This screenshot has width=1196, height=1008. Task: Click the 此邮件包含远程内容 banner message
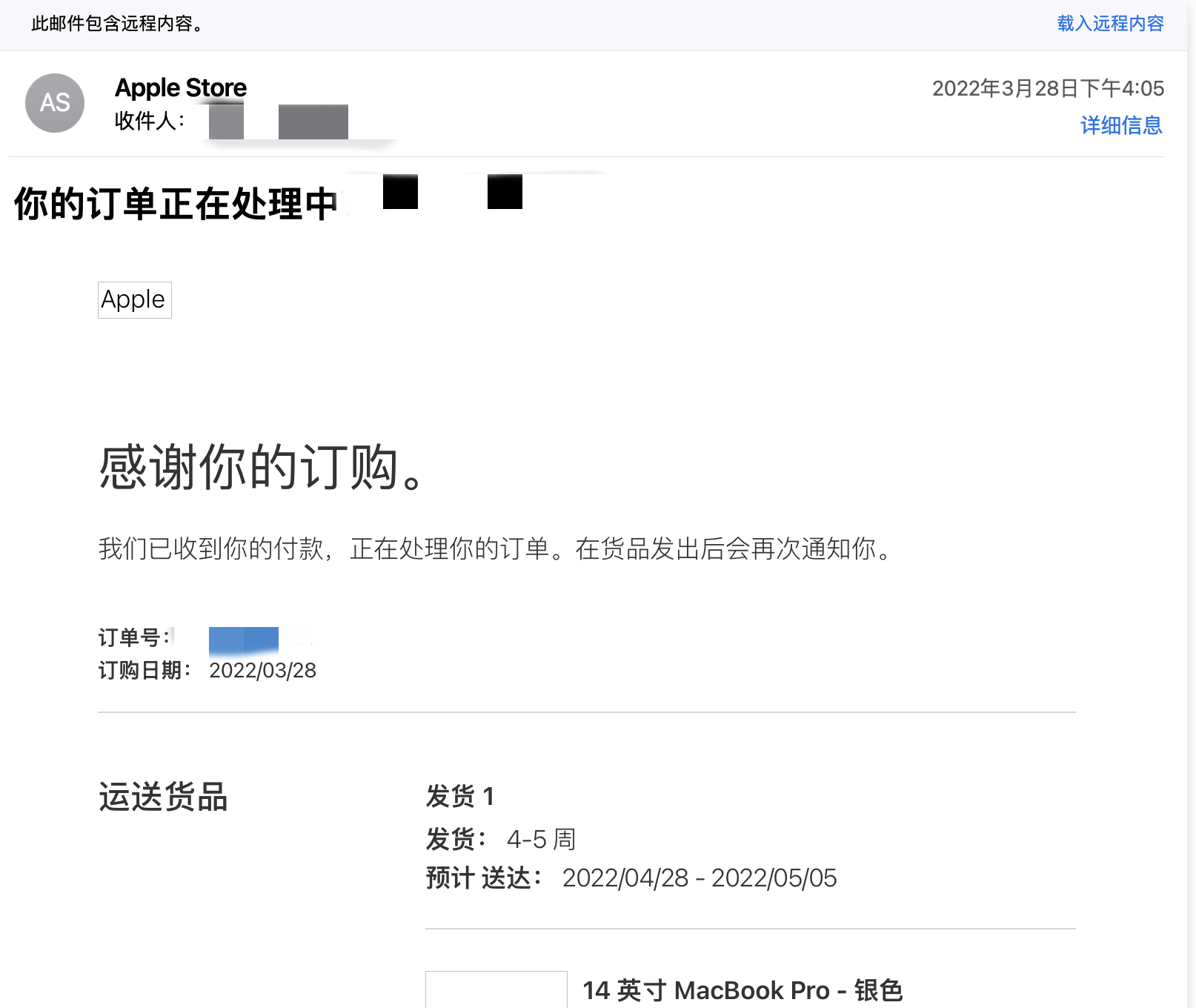click(x=117, y=24)
